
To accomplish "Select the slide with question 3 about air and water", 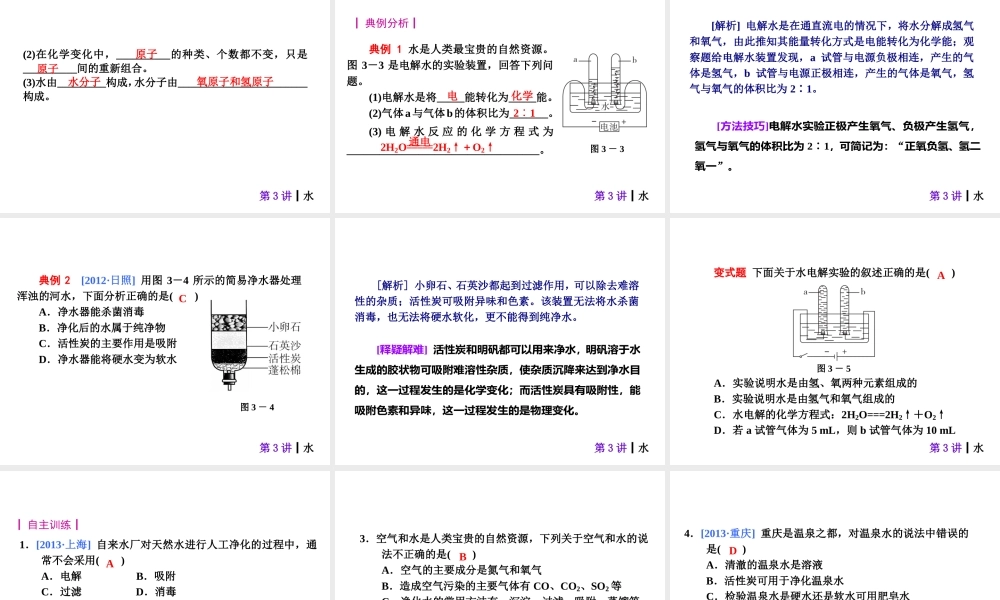I will 500,536.
